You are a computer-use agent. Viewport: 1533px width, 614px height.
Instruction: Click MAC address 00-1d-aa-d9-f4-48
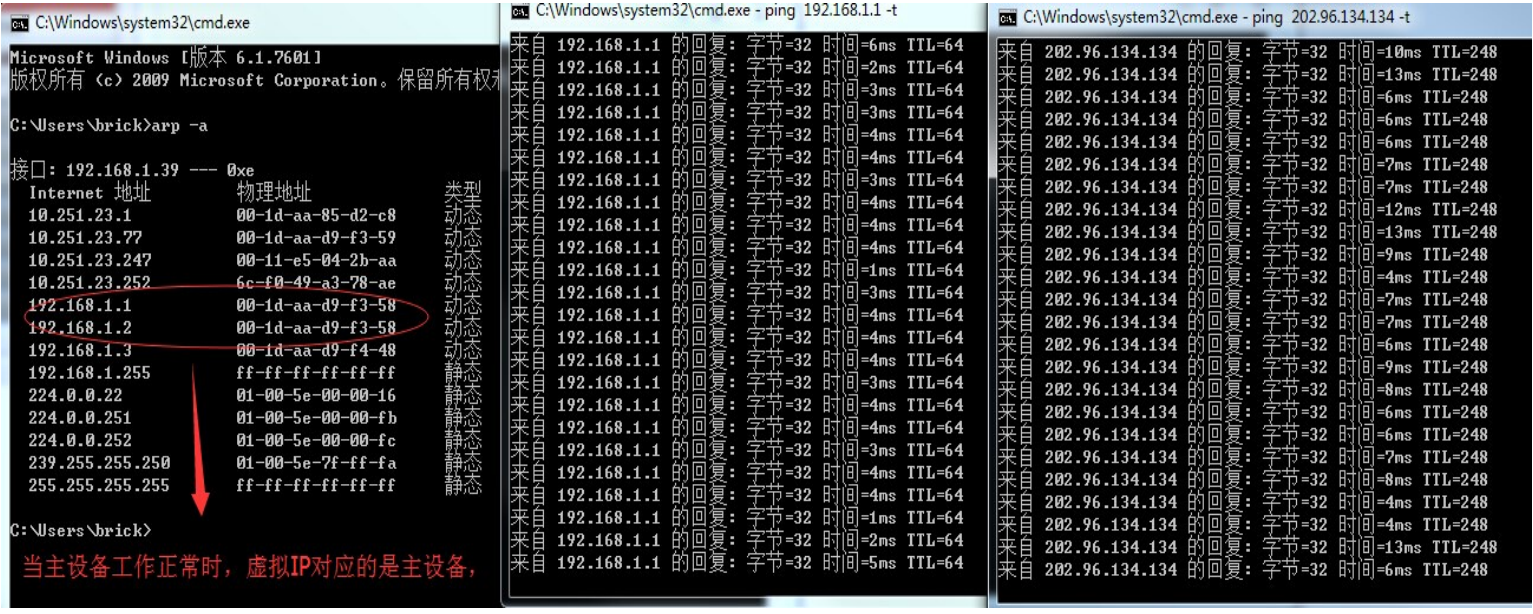316,350
